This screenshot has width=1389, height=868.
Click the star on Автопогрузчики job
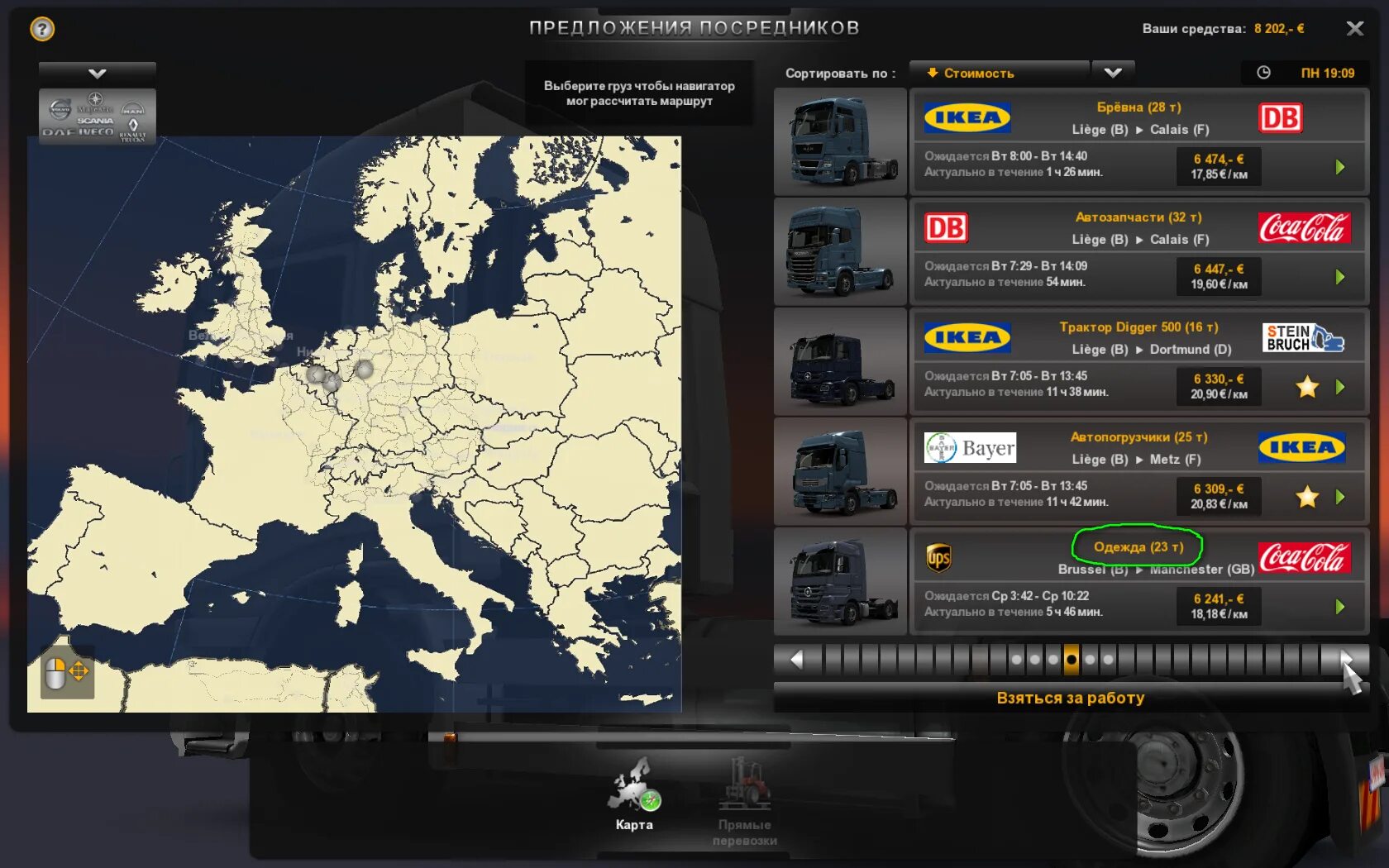tap(1307, 496)
